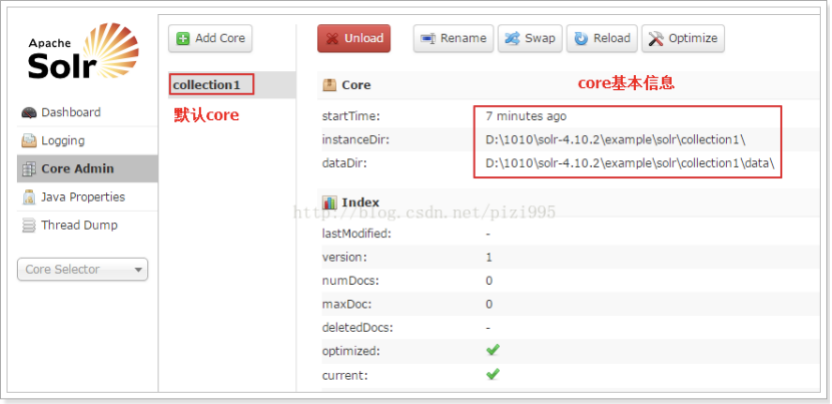Image resolution: width=832 pixels, height=404 pixels.
Task: Click the maxDoc label
Action: pos(347,304)
